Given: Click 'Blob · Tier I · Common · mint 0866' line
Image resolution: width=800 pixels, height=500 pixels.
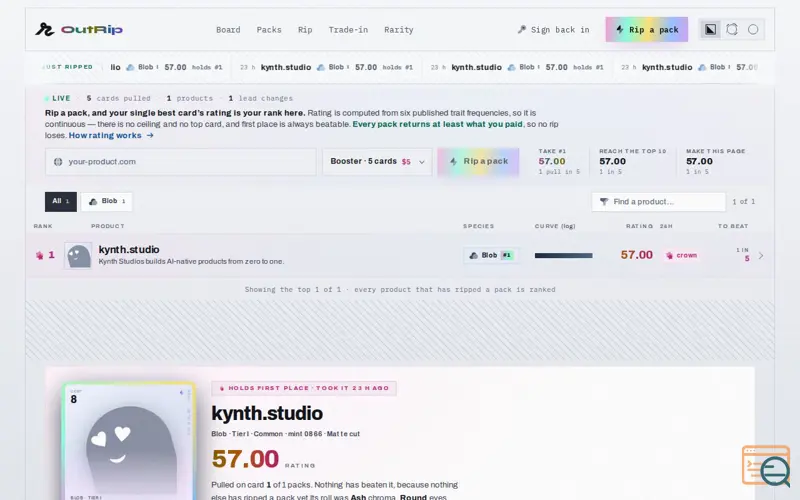Looking at the screenshot, I should tap(285, 434).
